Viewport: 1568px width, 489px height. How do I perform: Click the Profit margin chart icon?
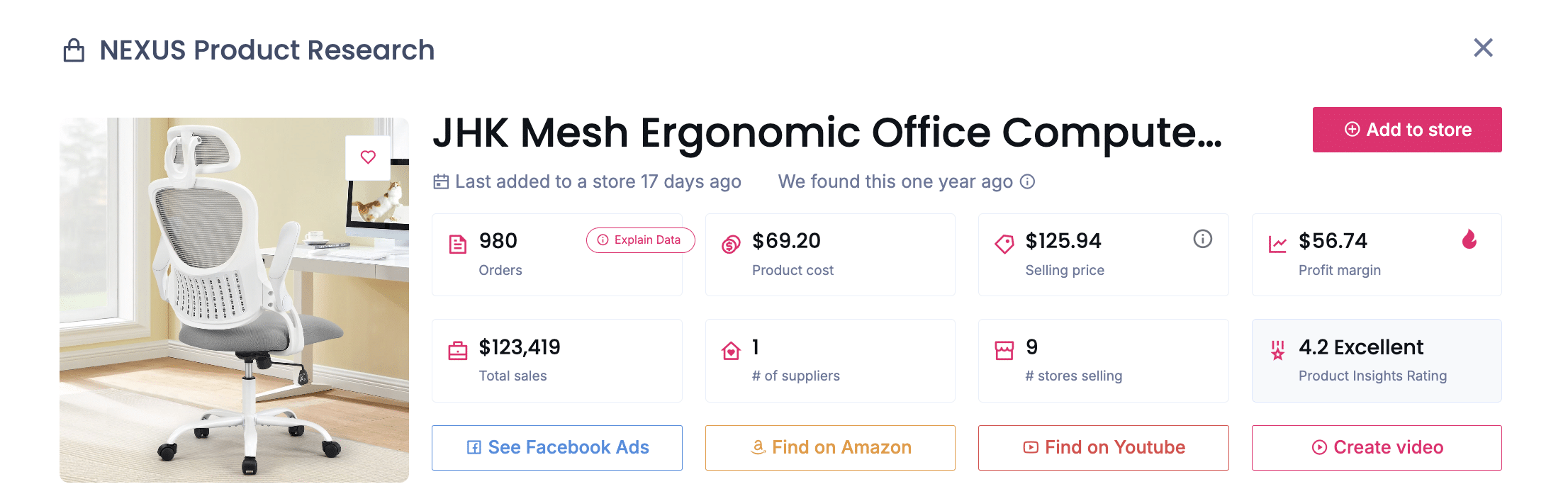coord(1277,244)
